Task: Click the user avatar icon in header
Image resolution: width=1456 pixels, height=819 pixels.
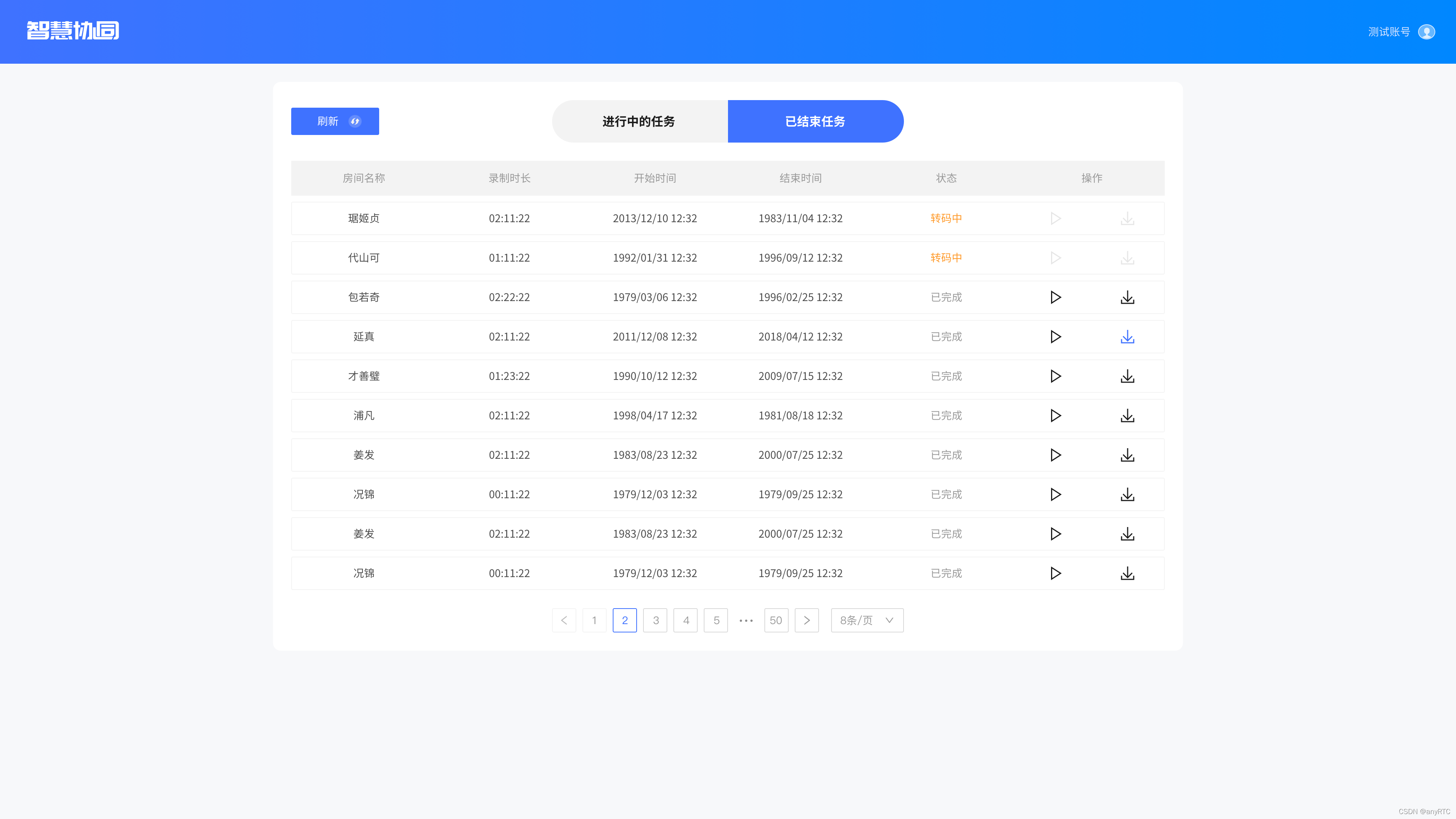Action: click(x=1426, y=31)
